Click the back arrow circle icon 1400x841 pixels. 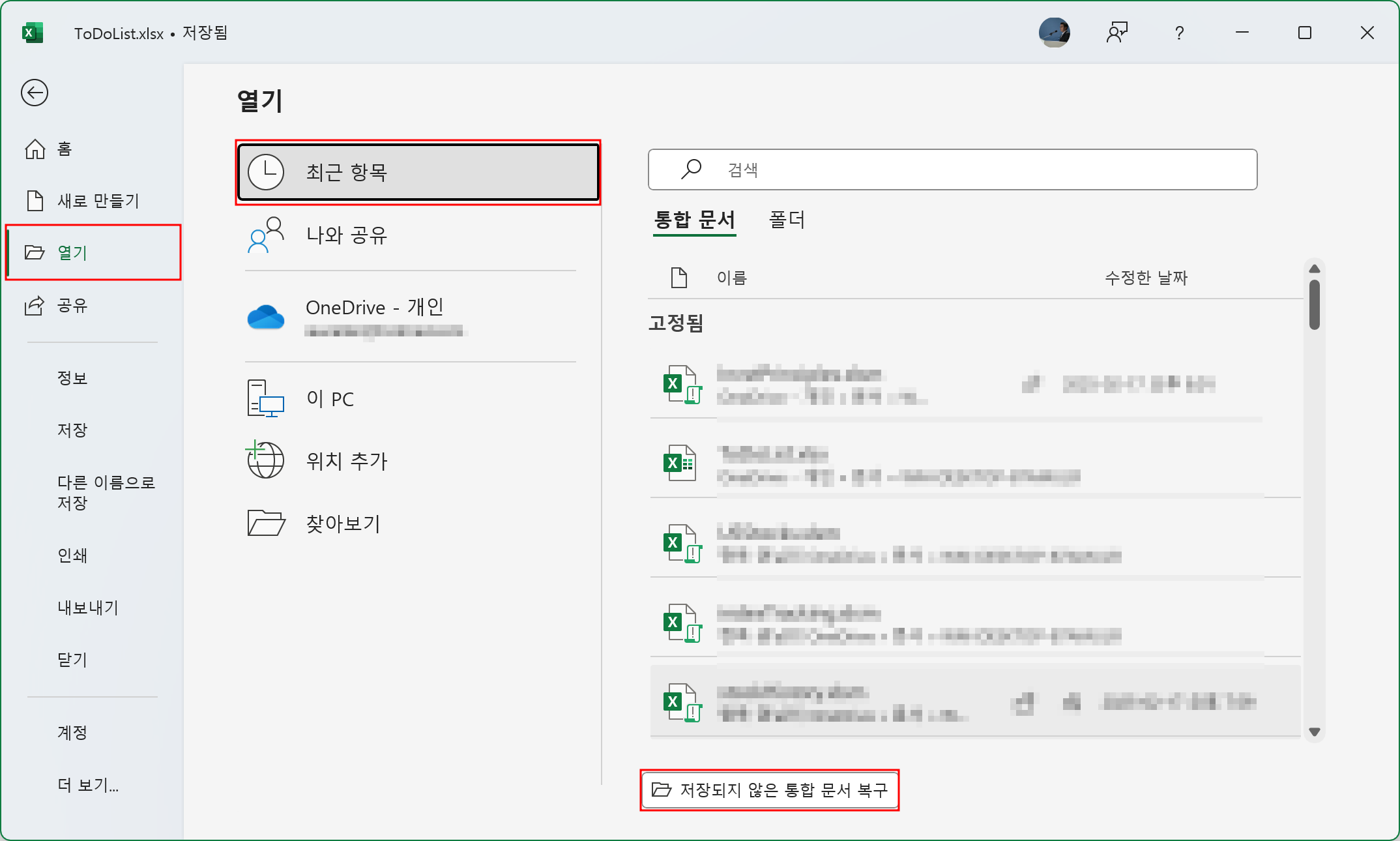click(35, 93)
